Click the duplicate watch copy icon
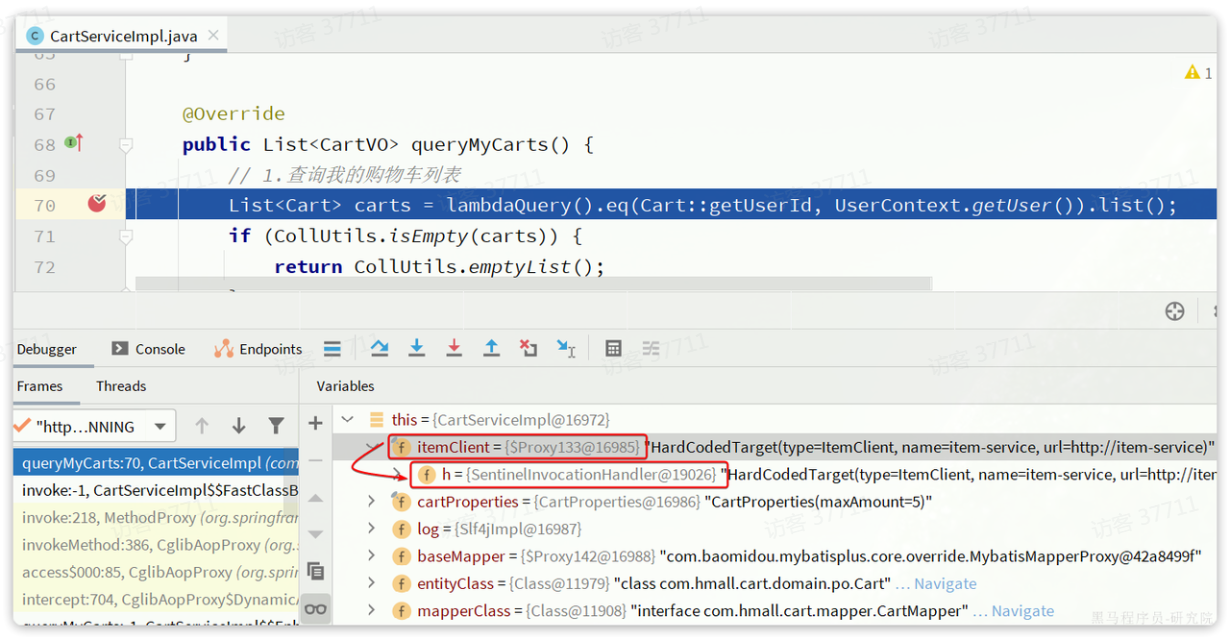This screenshot has width=1231, height=639. click(315, 571)
